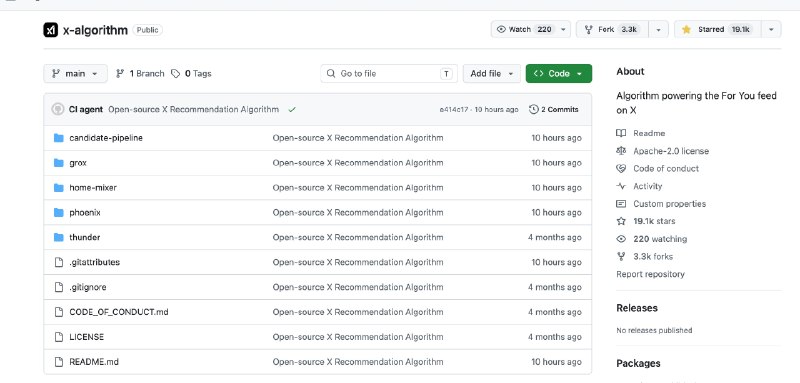Screen dimensions: 800x383
Task: View the 0 Tags link
Action: pyautogui.click(x=191, y=73)
